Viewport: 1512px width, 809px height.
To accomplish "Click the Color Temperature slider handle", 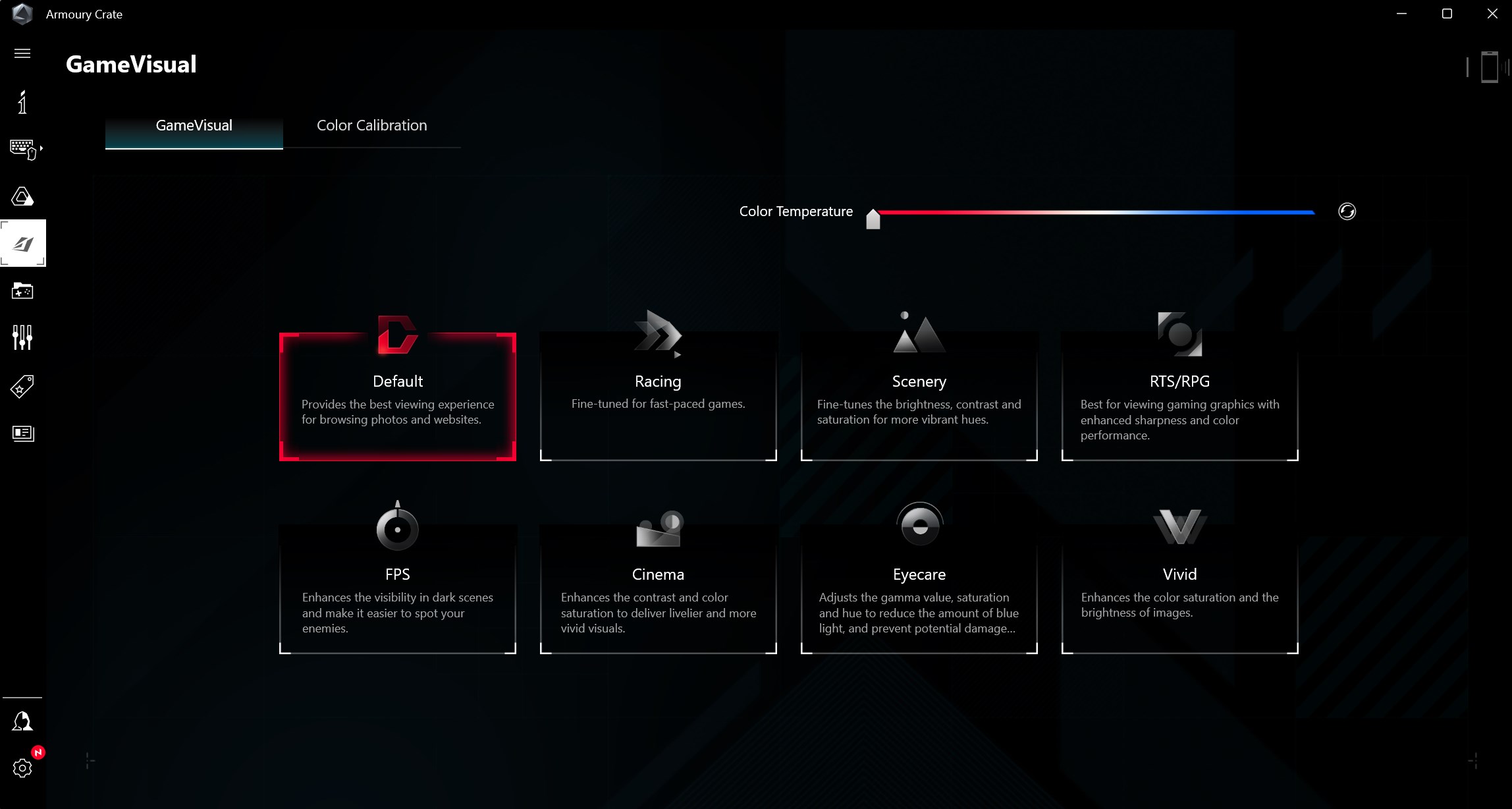I will 873,219.
